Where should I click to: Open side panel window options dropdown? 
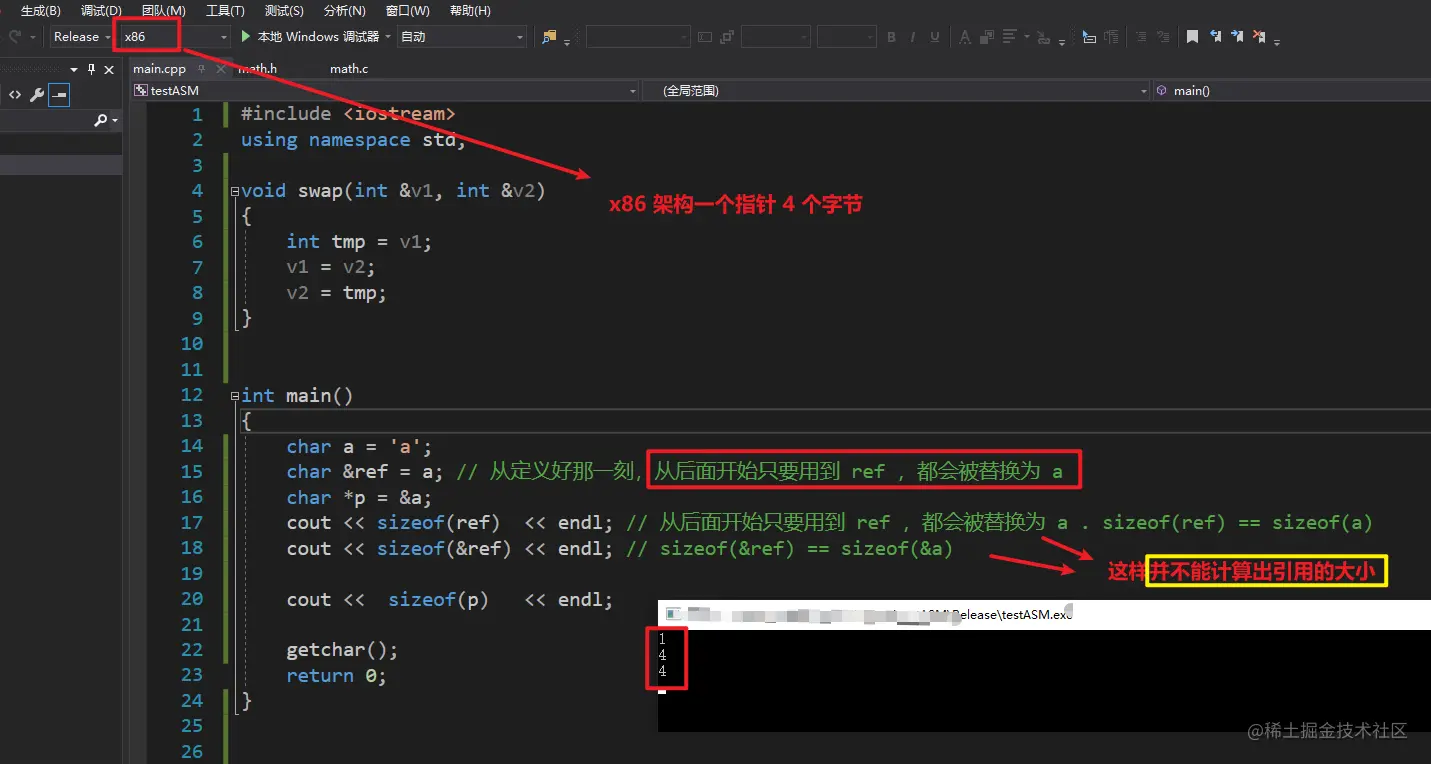tap(74, 69)
